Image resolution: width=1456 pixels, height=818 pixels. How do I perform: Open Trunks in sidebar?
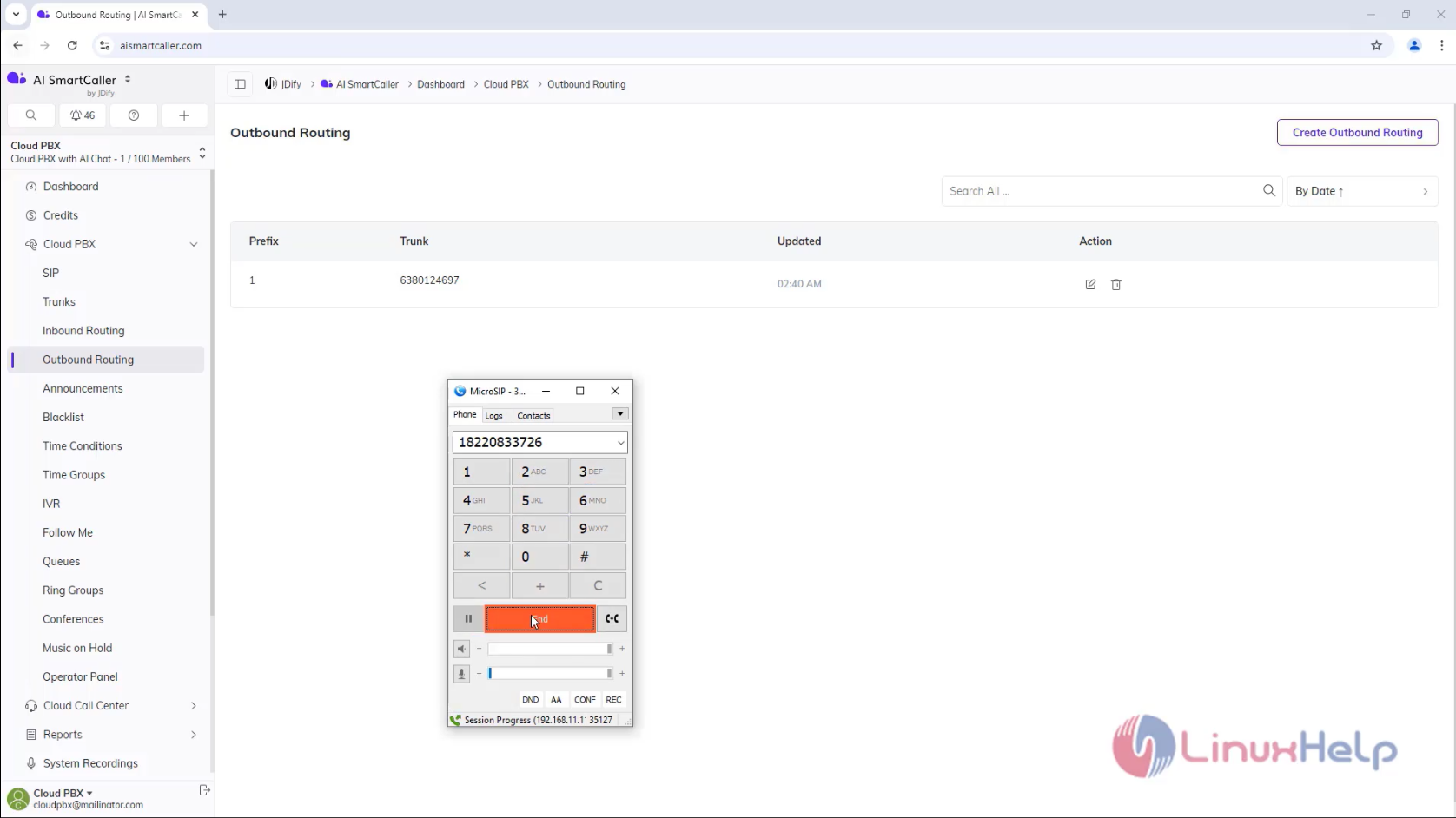(59, 302)
